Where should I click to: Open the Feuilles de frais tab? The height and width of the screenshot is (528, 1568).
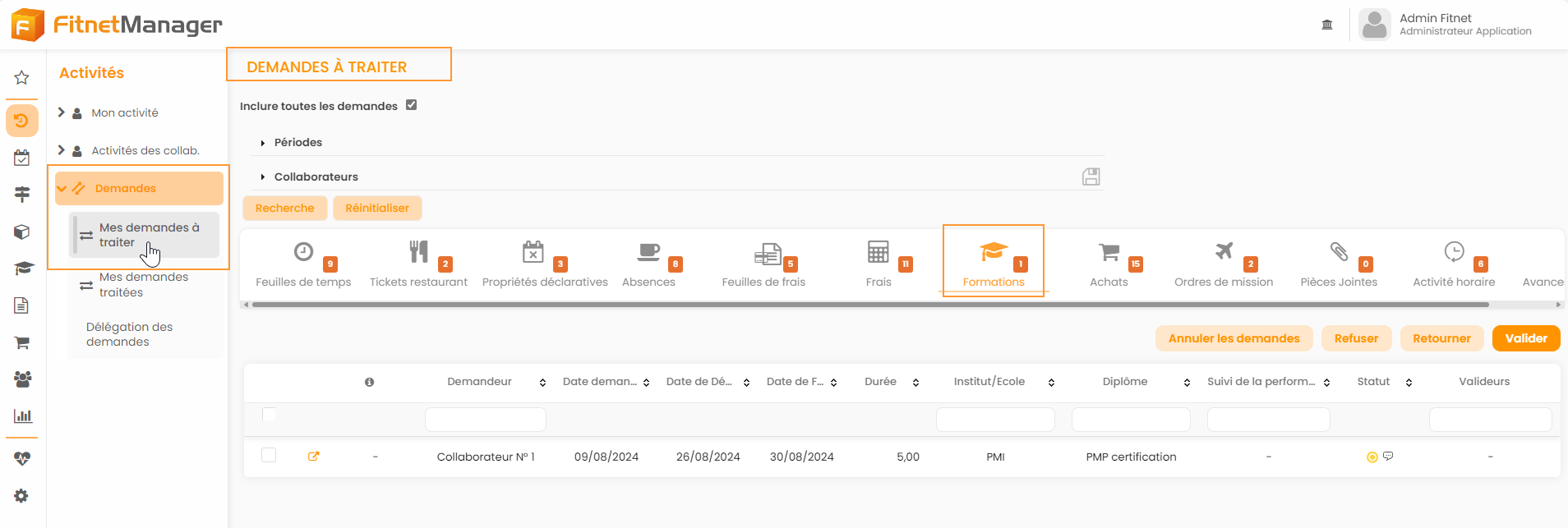coord(763,264)
